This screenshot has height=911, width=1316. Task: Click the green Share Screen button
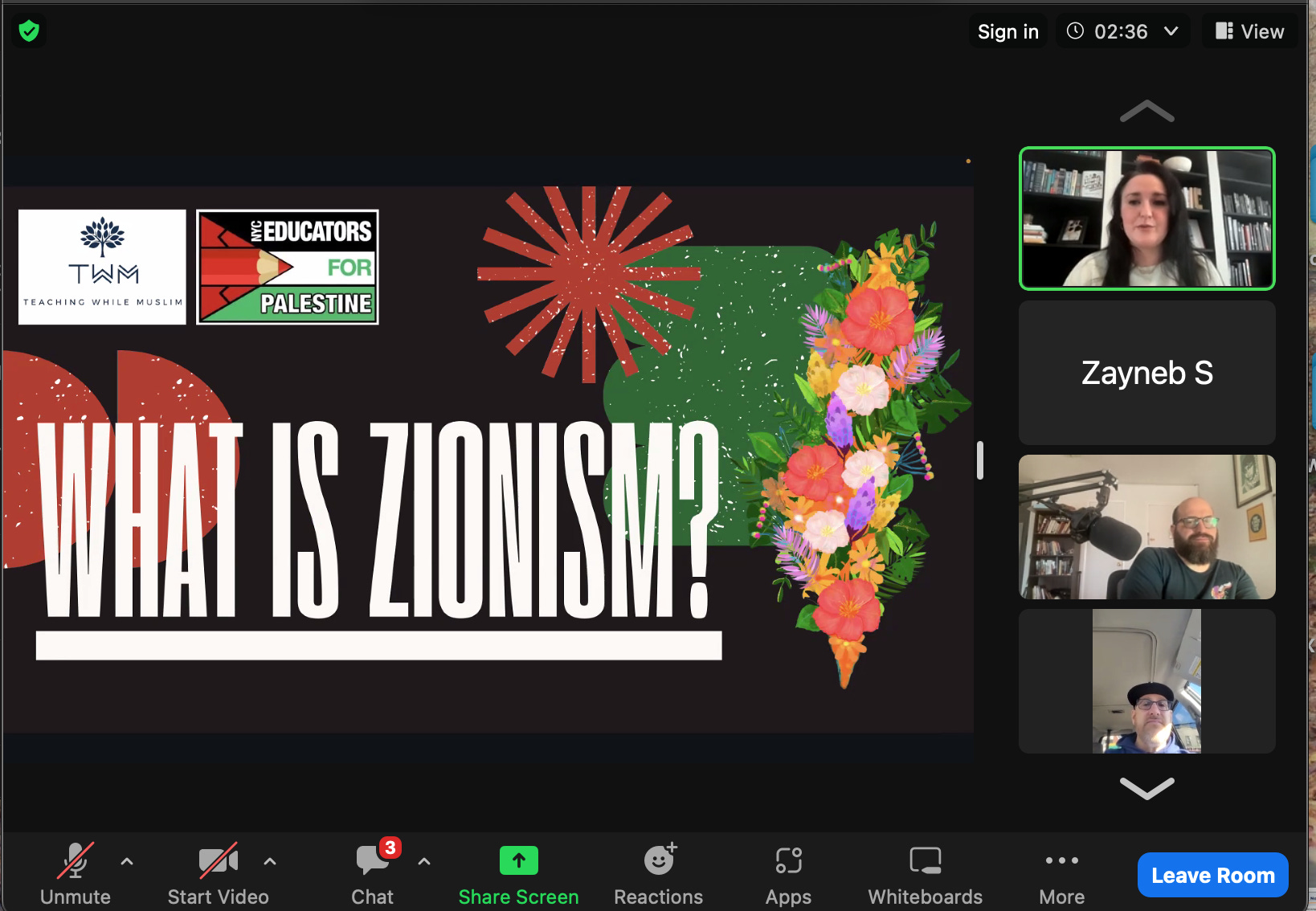pyautogui.click(x=519, y=874)
